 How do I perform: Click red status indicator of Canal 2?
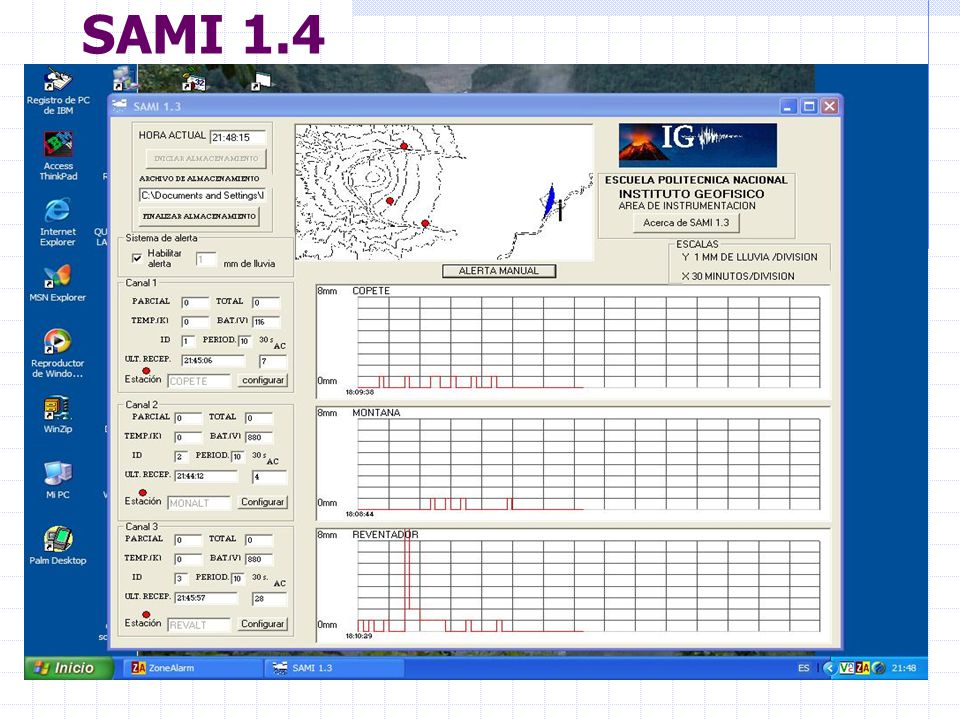coord(143,492)
